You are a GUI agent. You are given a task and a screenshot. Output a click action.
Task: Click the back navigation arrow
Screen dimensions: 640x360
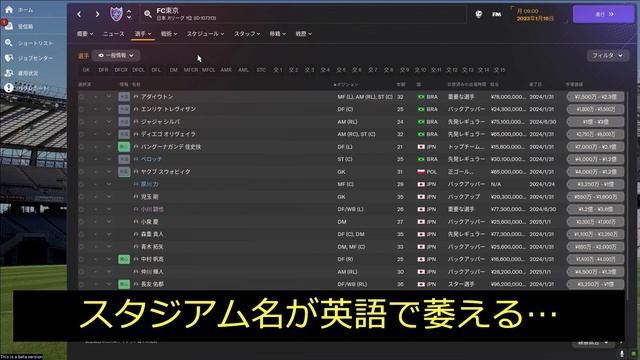coord(79,14)
